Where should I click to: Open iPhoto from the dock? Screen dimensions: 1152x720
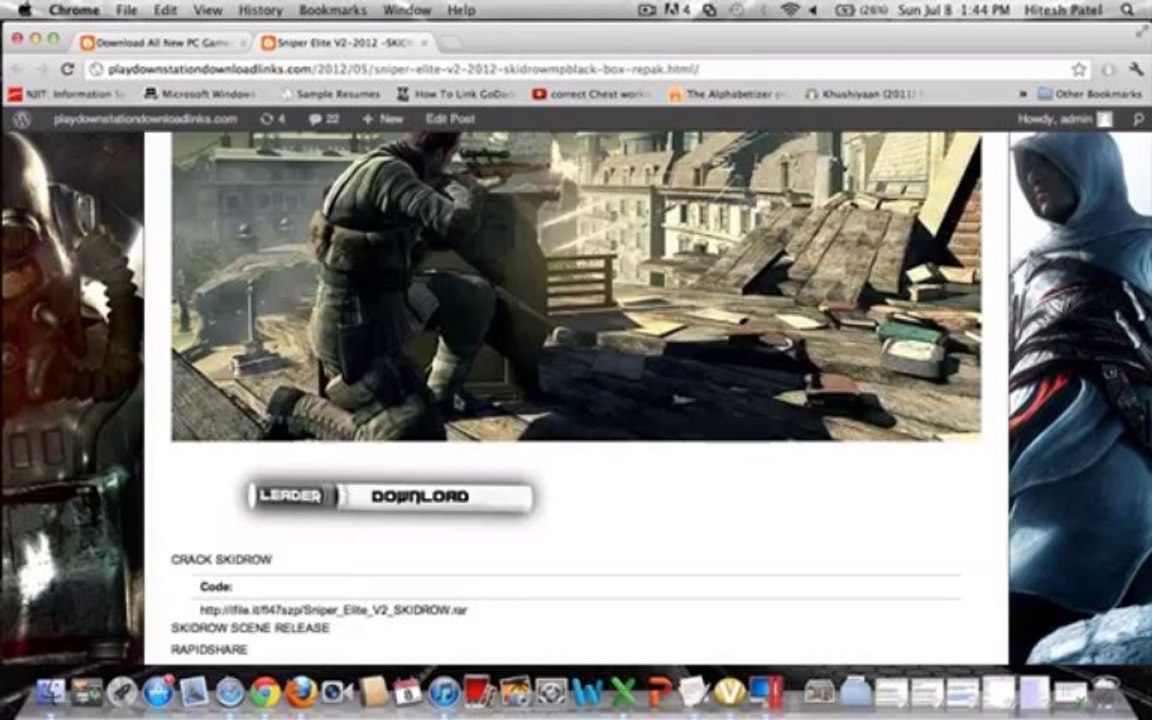[x=516, y=693]
